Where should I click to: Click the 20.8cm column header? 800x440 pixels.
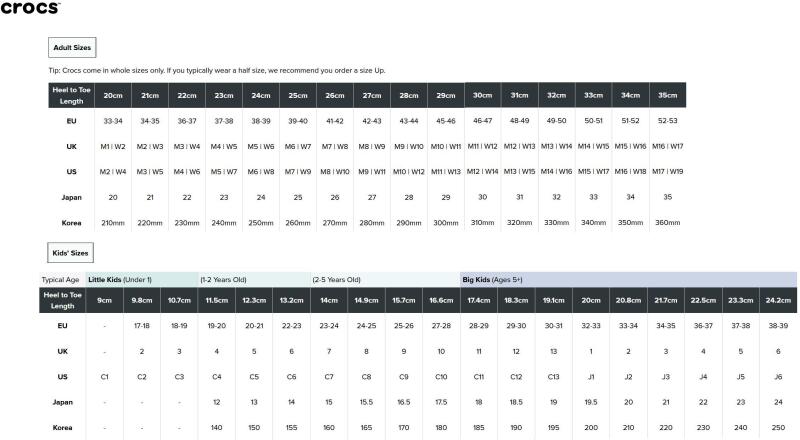tap(628, 301)
